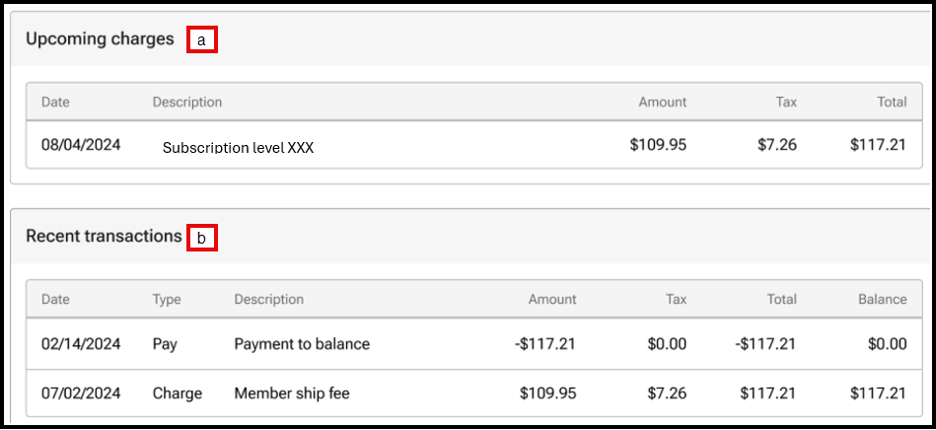The width and height of the screenshot is (936, 430).
Task: Click the Type column header
Action: point(168,299)
